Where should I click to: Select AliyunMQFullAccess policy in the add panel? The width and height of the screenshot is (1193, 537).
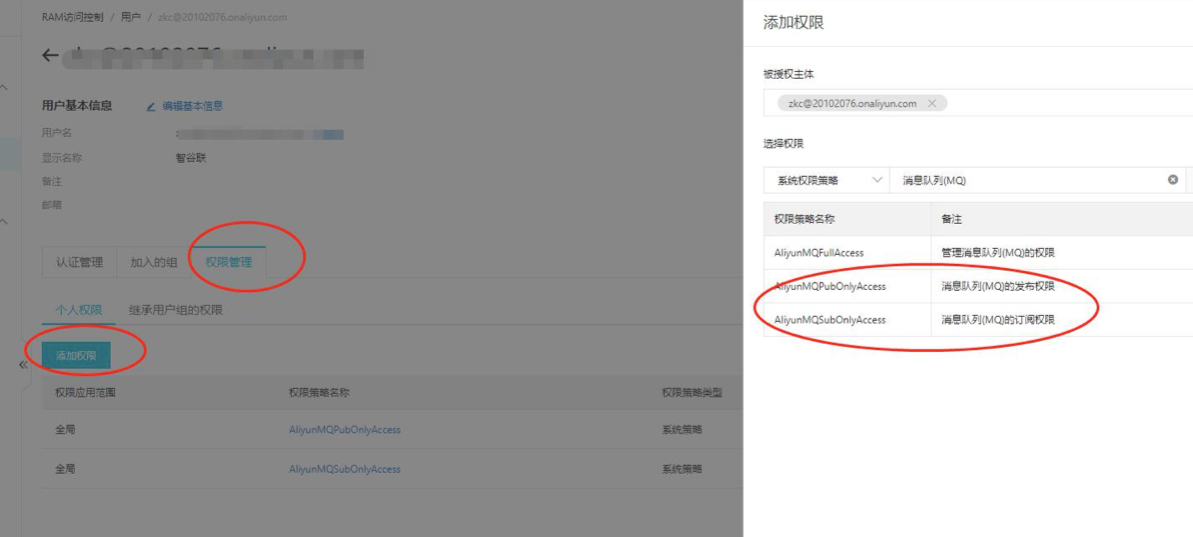click(x=819, y=253)
